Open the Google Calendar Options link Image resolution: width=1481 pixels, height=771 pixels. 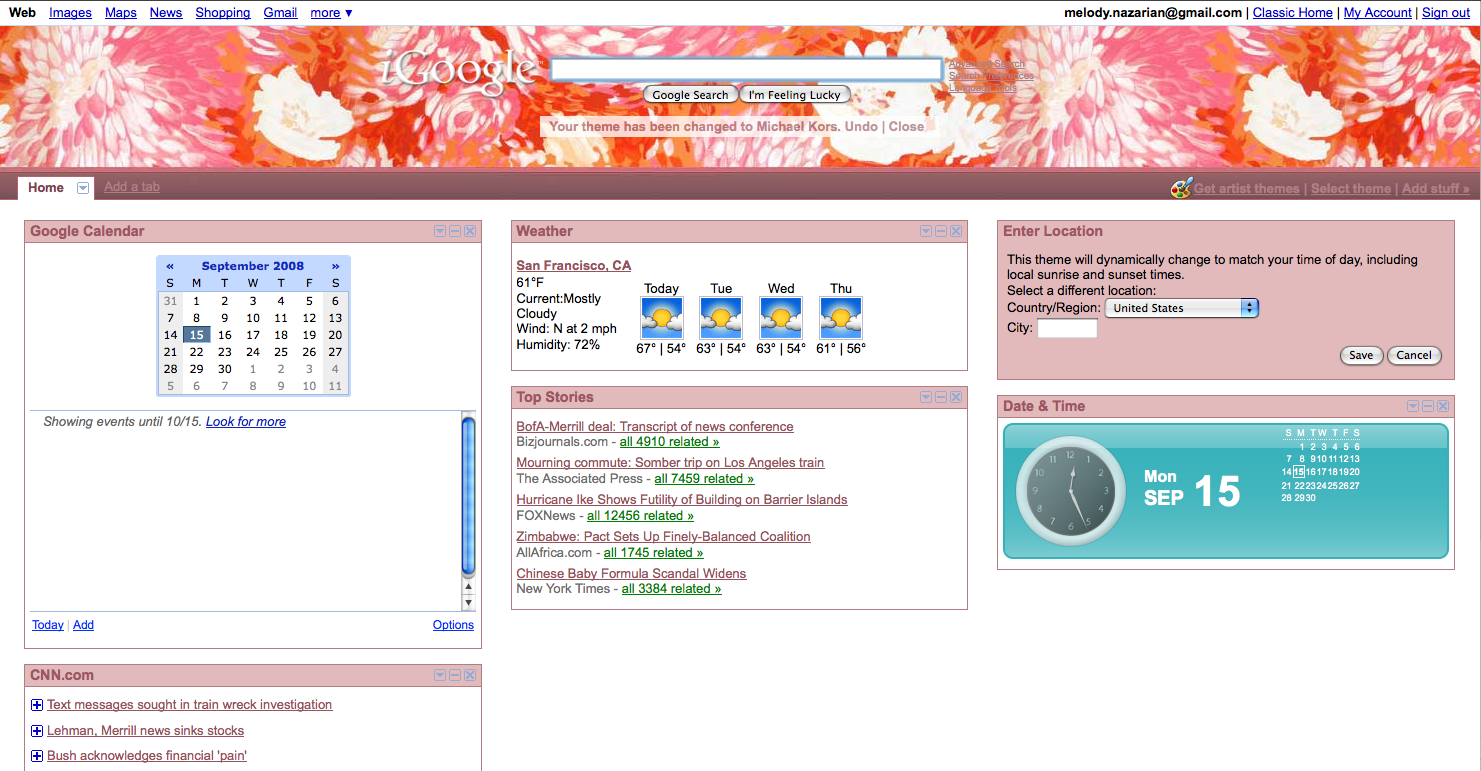click(x=453, y=625)
